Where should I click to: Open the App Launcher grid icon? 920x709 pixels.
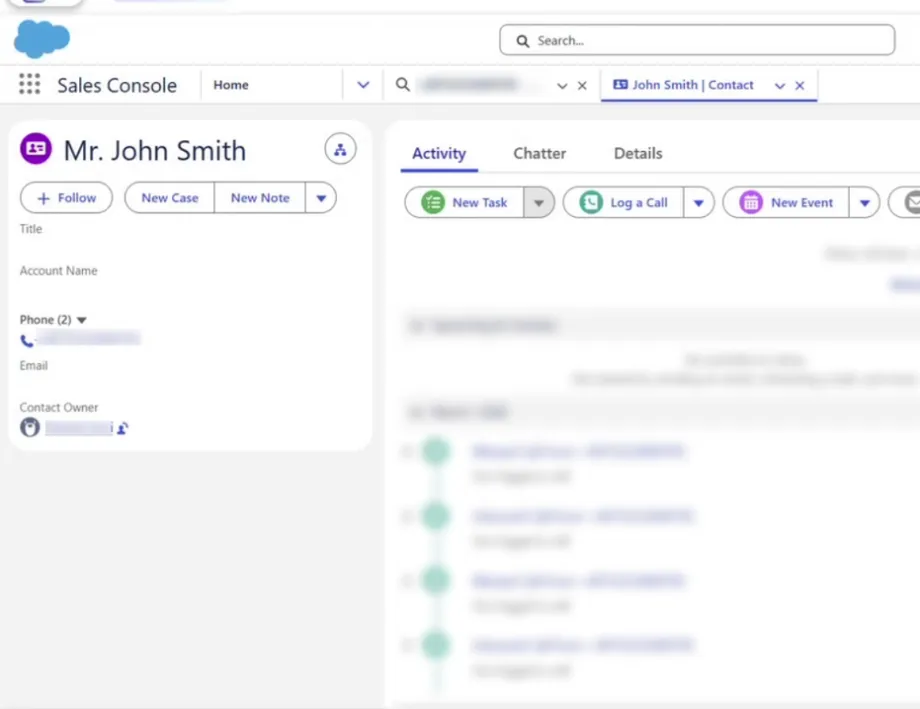click(29, 84)
